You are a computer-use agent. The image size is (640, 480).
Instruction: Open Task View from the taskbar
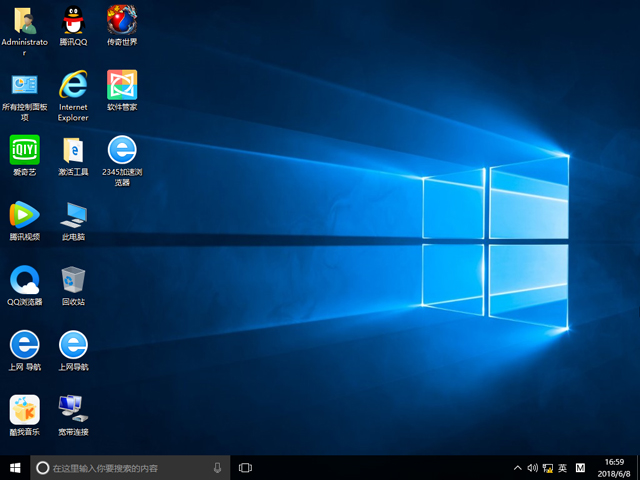click(x=245, y=467)
